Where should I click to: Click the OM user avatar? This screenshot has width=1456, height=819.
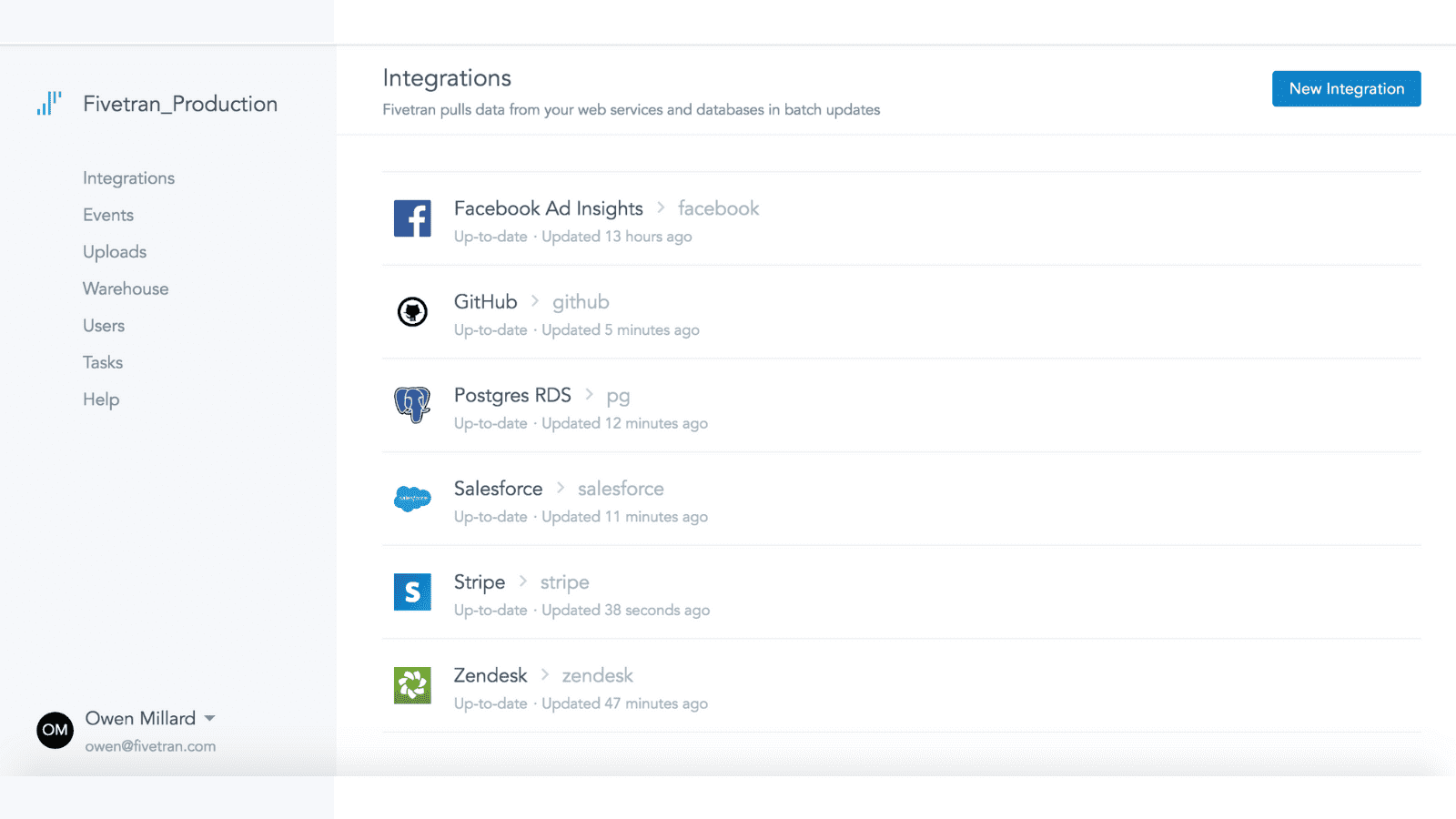(55, 730)
